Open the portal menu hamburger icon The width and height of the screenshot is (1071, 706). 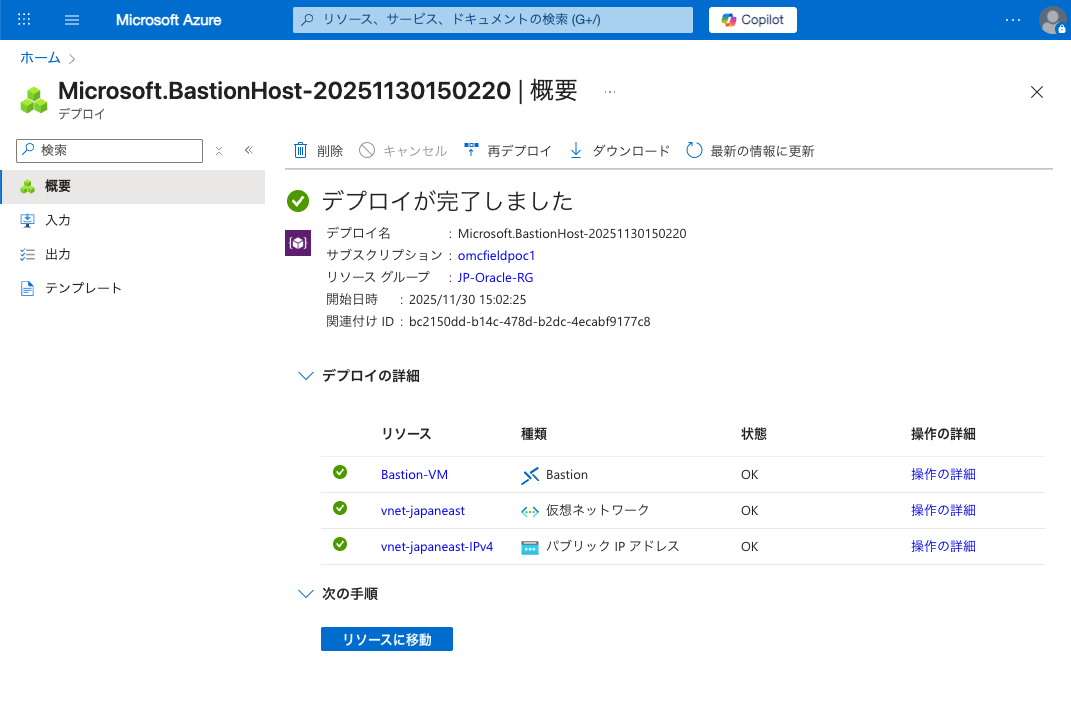click(71, 19)
